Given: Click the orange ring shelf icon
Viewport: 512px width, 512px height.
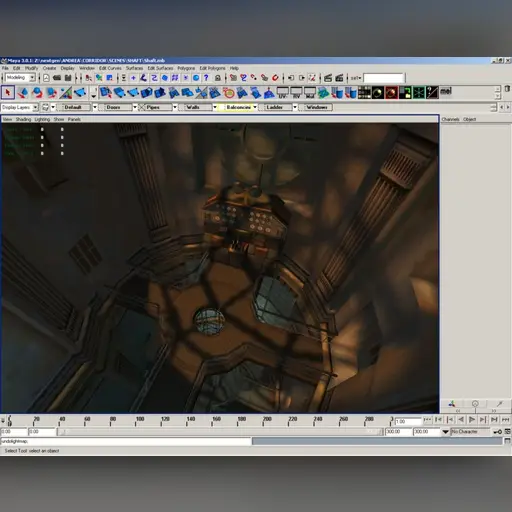Looking at the screenshot, I should coord(229,93).
